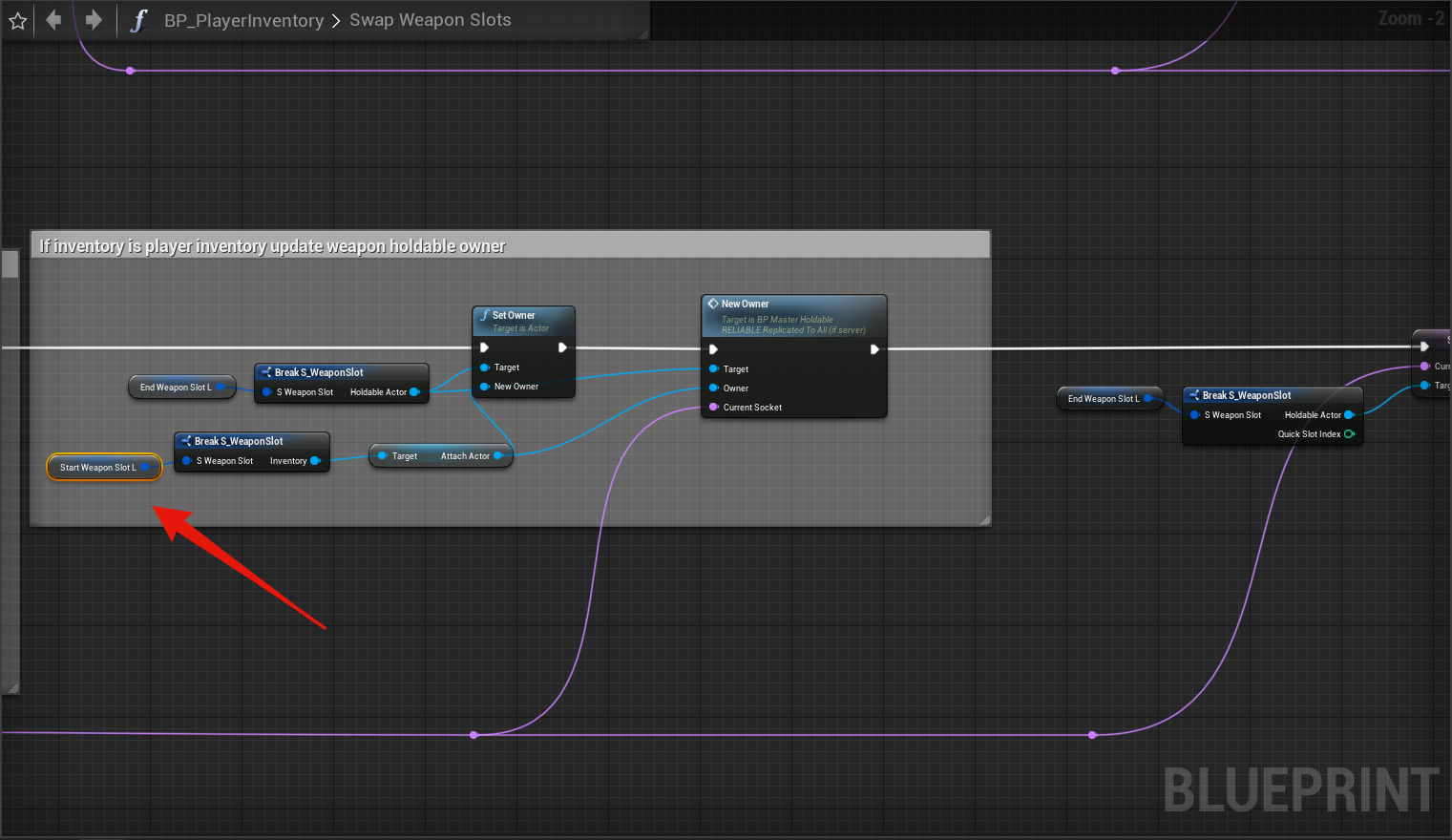
Task: Open the BP_PlayerInventory breadcrumb
Action: tap(243, 20)
